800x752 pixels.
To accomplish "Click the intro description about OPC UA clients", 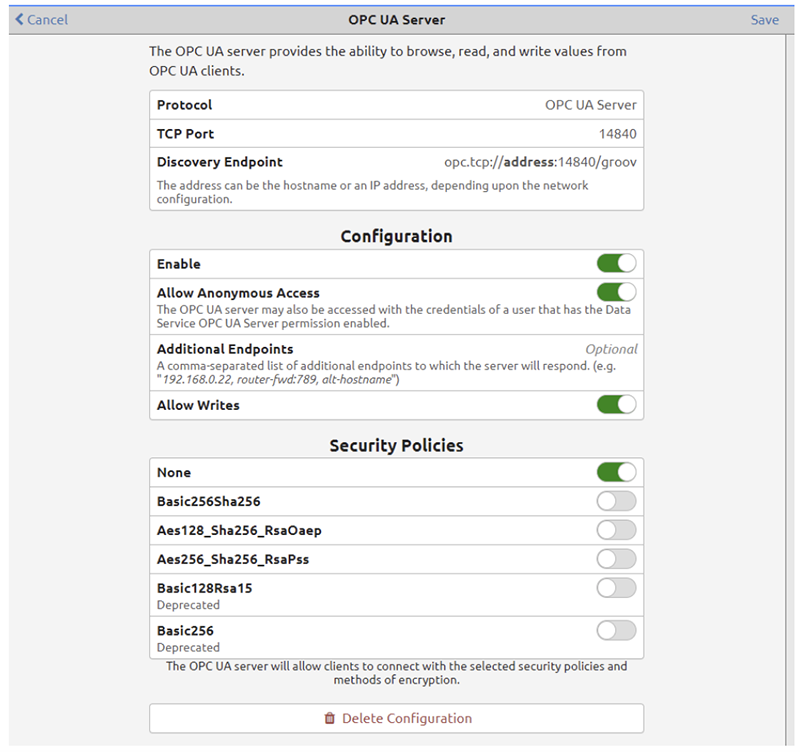I will pyautogui.click(x=388, y=61).
